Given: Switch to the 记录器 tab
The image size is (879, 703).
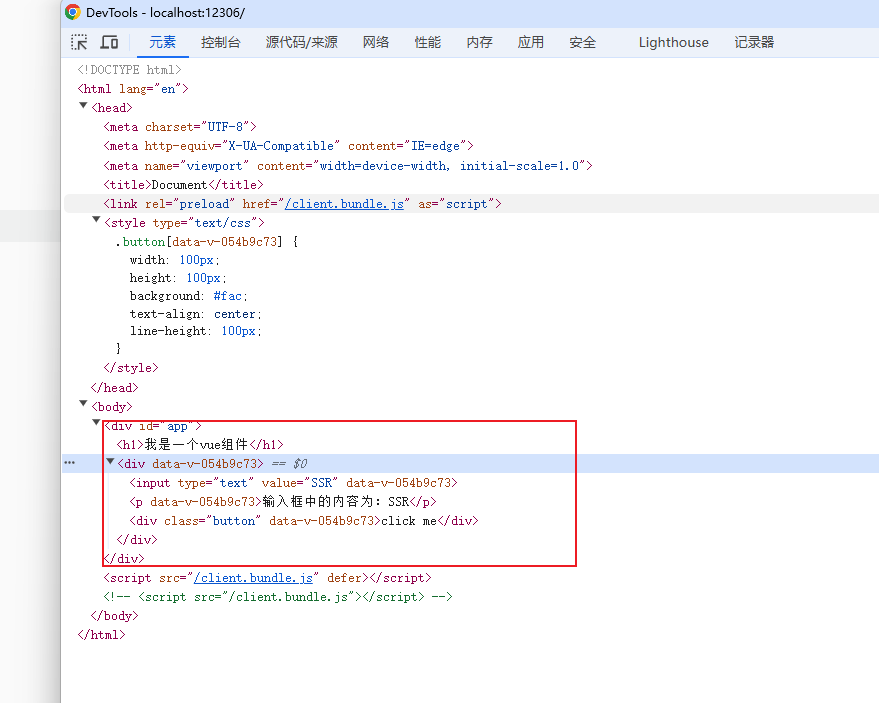Looking at the screenshot, I should point(754,42).
